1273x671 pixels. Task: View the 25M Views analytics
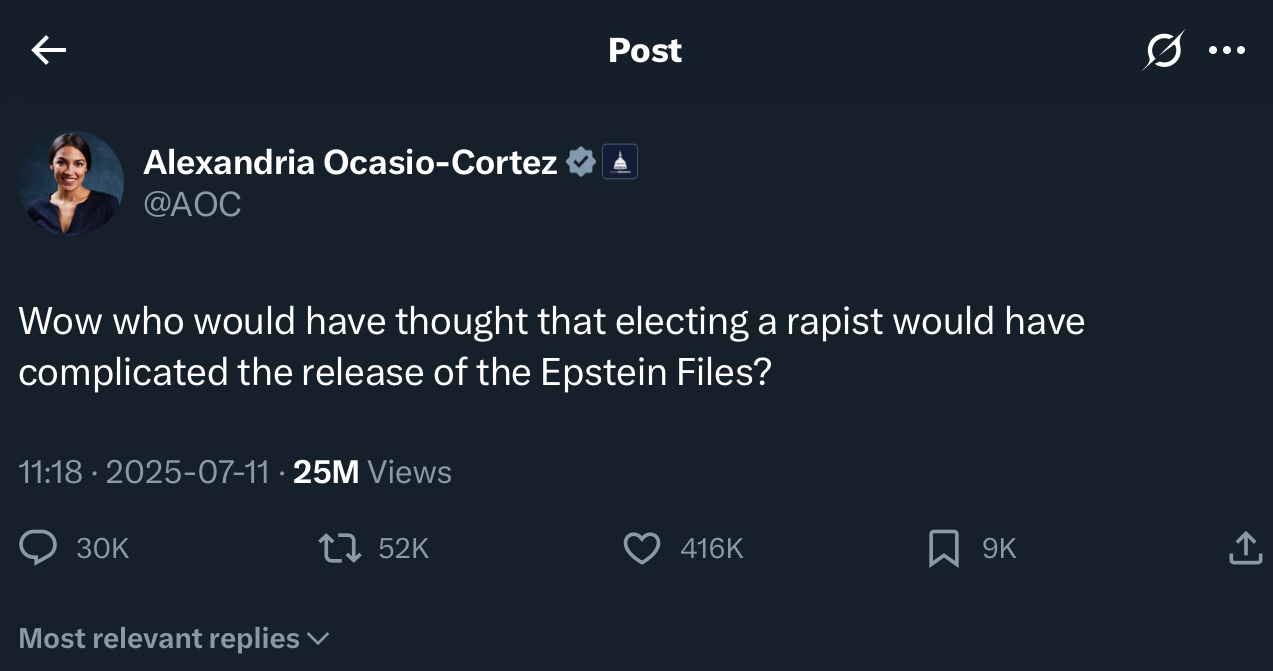click(372, 472)
